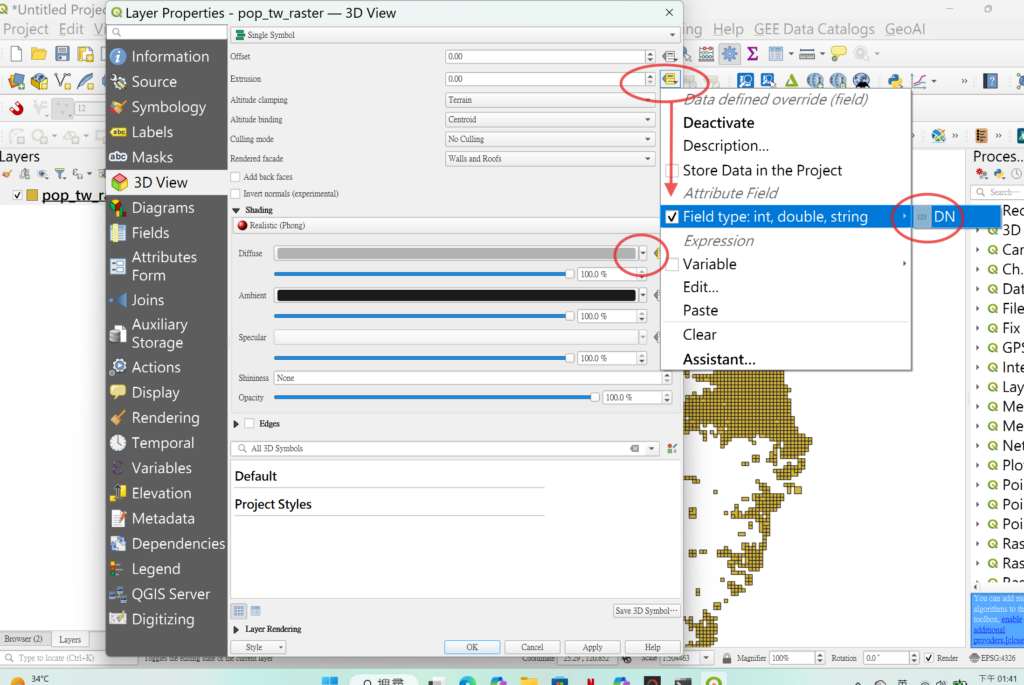
Task: Enable the Edges checkbox
Action: pos(249,424)
